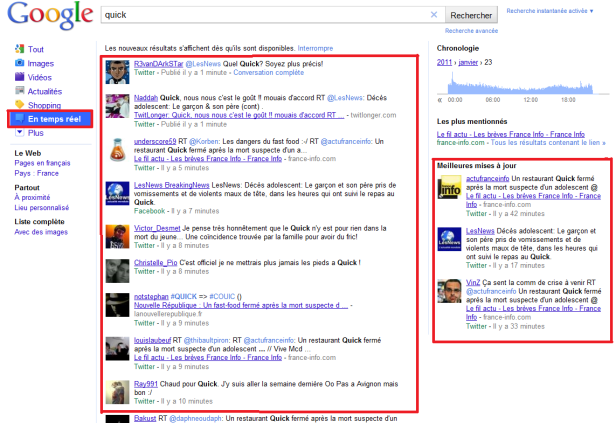Click inside the search field containing quick
The height and width of the screenshot is (423, 616).
tap(260, 16)
